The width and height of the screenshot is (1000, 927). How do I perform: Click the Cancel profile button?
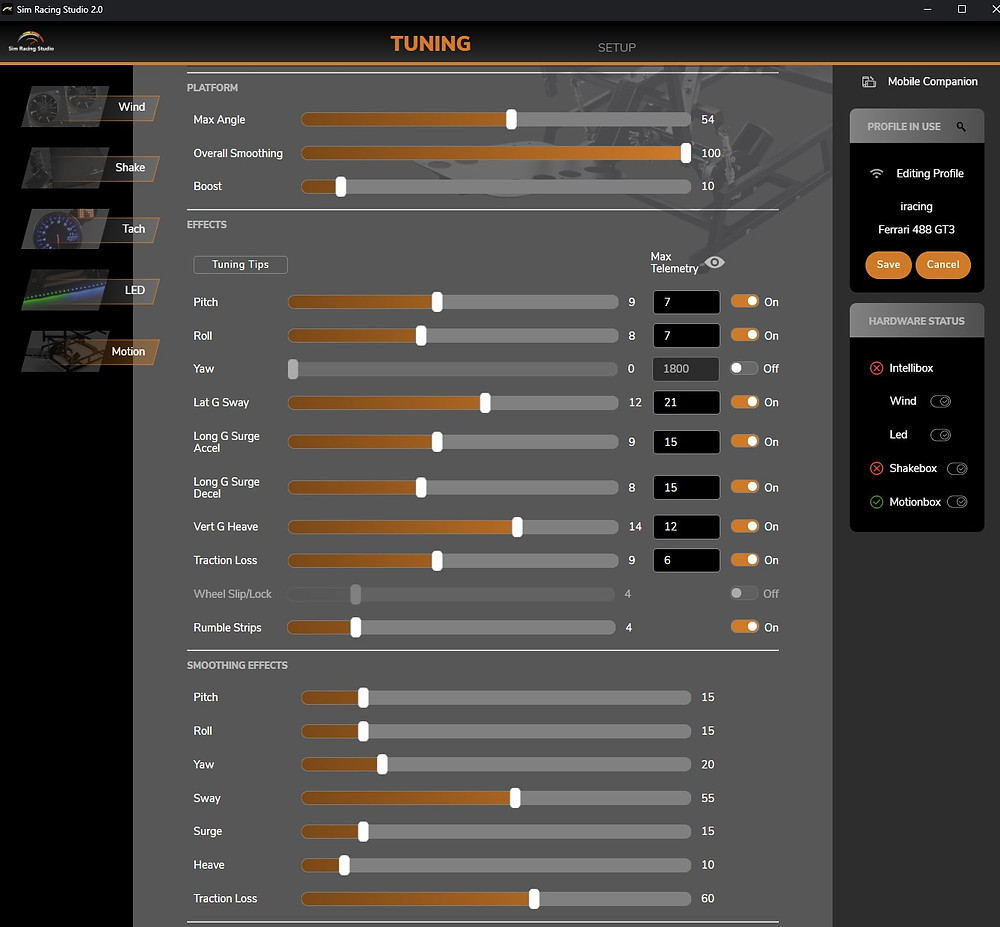(x=943, y=265)
